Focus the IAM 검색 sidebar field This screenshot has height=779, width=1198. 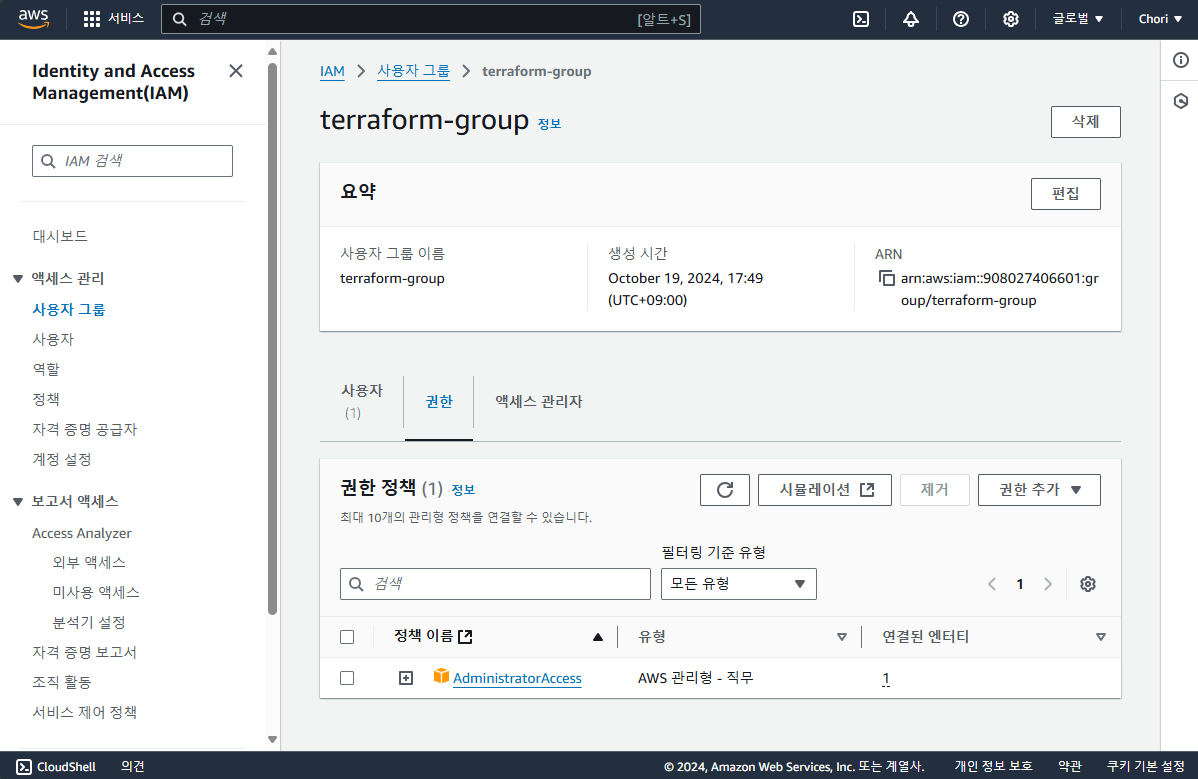tap(132, 161)
